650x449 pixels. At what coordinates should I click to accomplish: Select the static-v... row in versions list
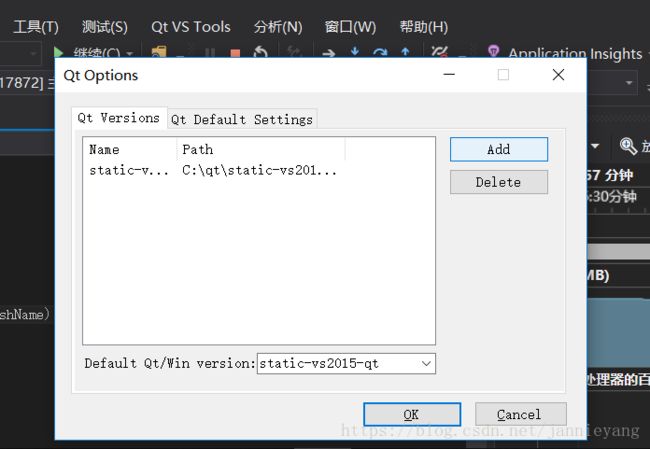259,170
